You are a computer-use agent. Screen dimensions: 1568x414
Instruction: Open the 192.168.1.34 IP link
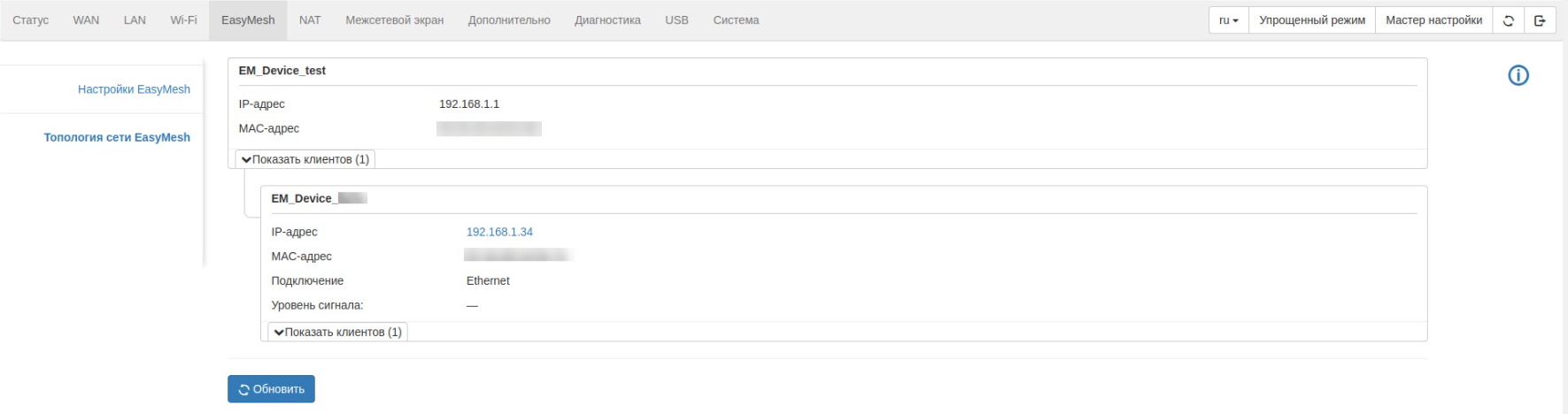tap(499, 232)
